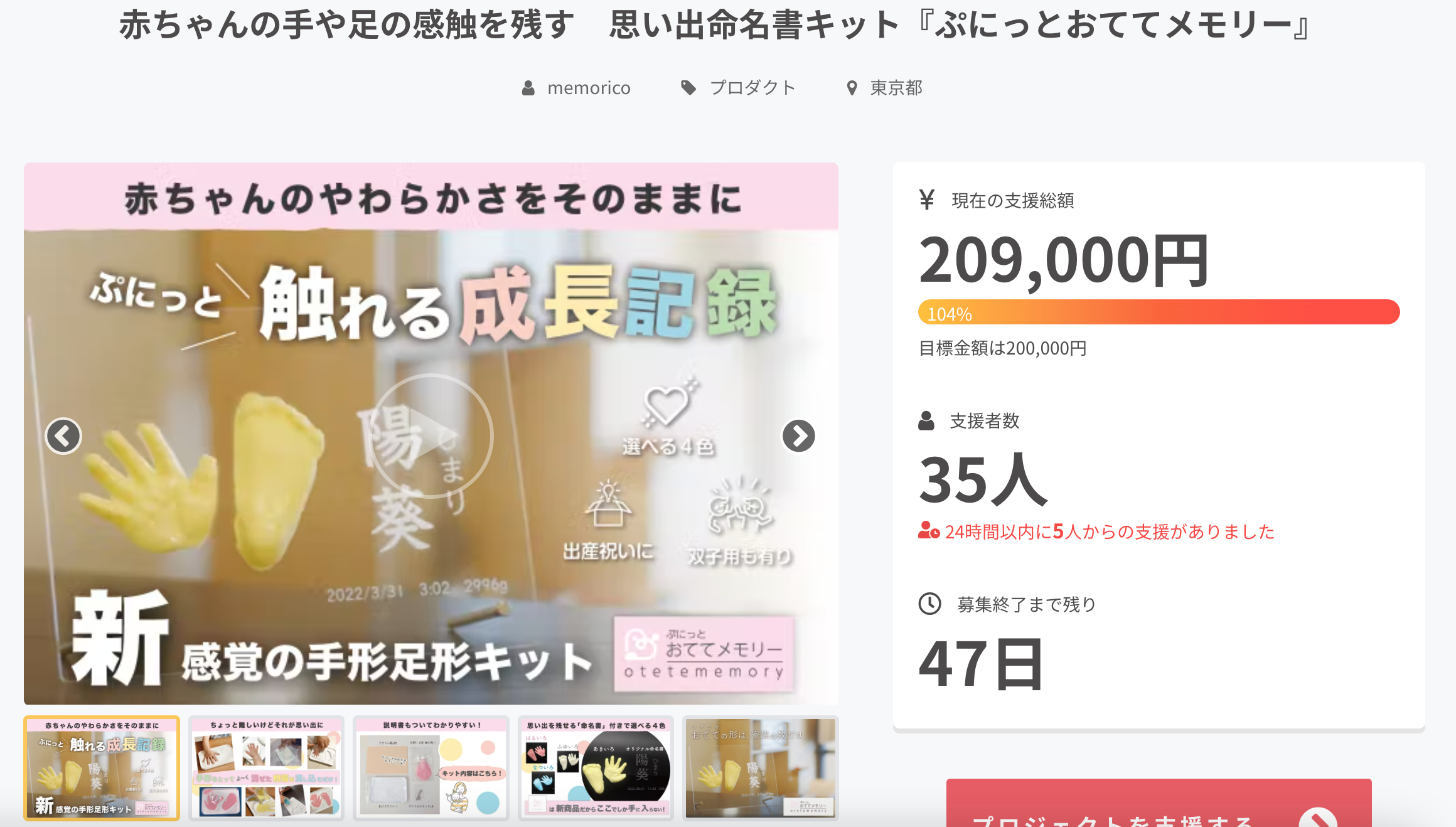Open the プロダクト category link
This screenshot has width=1456, height=827.
pos(752,88)
